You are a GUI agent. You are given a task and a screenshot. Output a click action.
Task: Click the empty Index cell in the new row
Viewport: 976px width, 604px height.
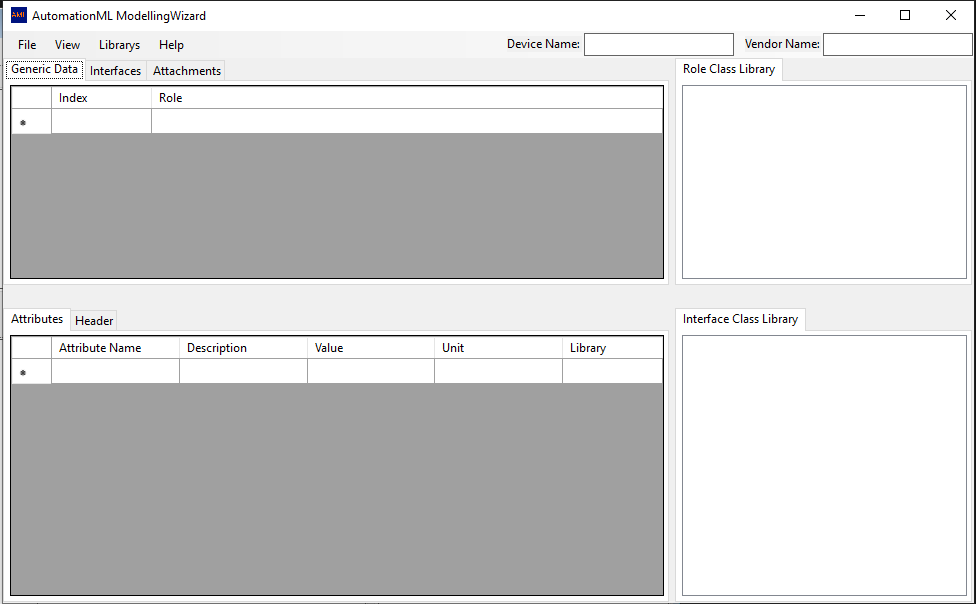click(x=101, y=121)
